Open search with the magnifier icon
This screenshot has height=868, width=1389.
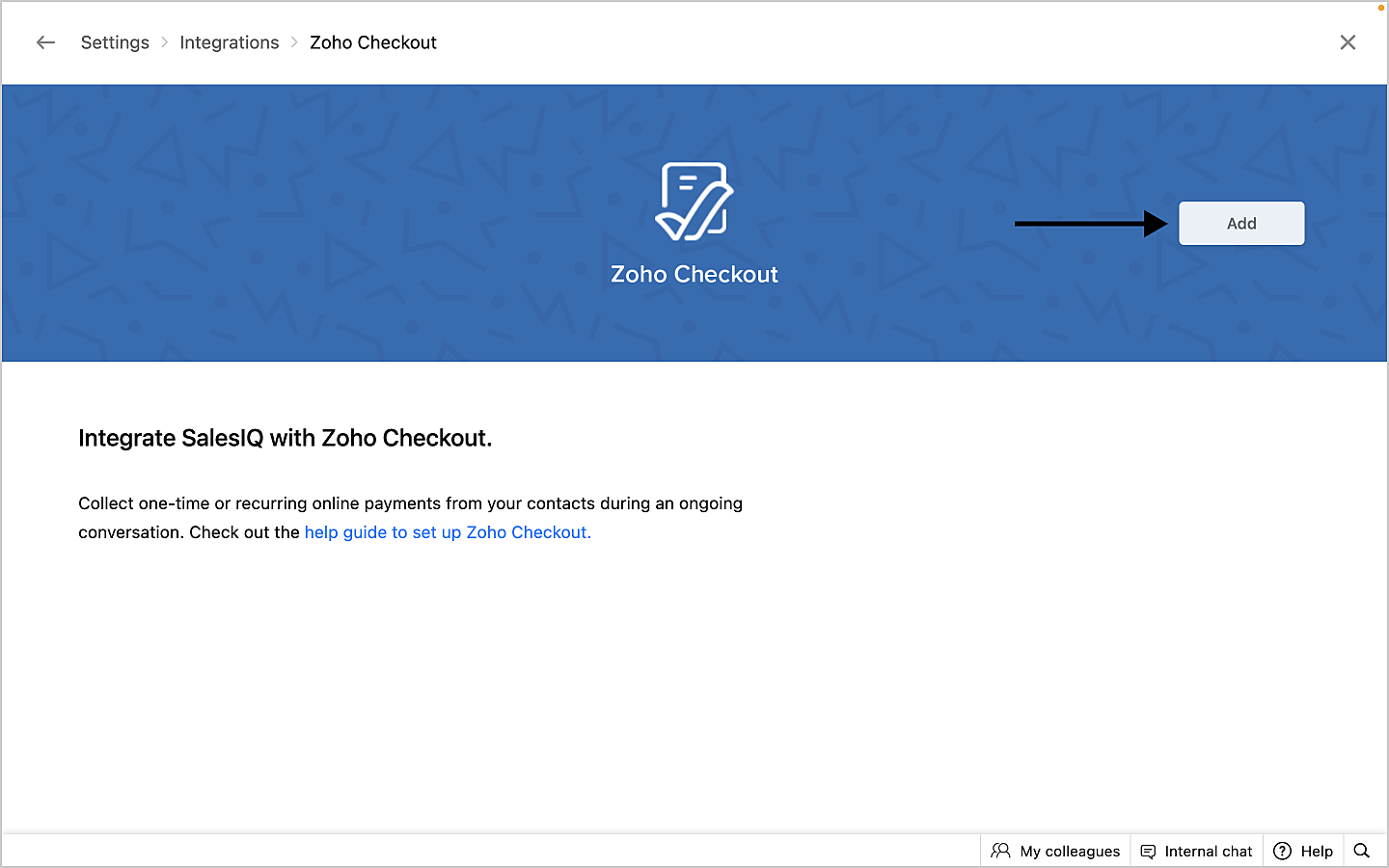coord(1361,851)
